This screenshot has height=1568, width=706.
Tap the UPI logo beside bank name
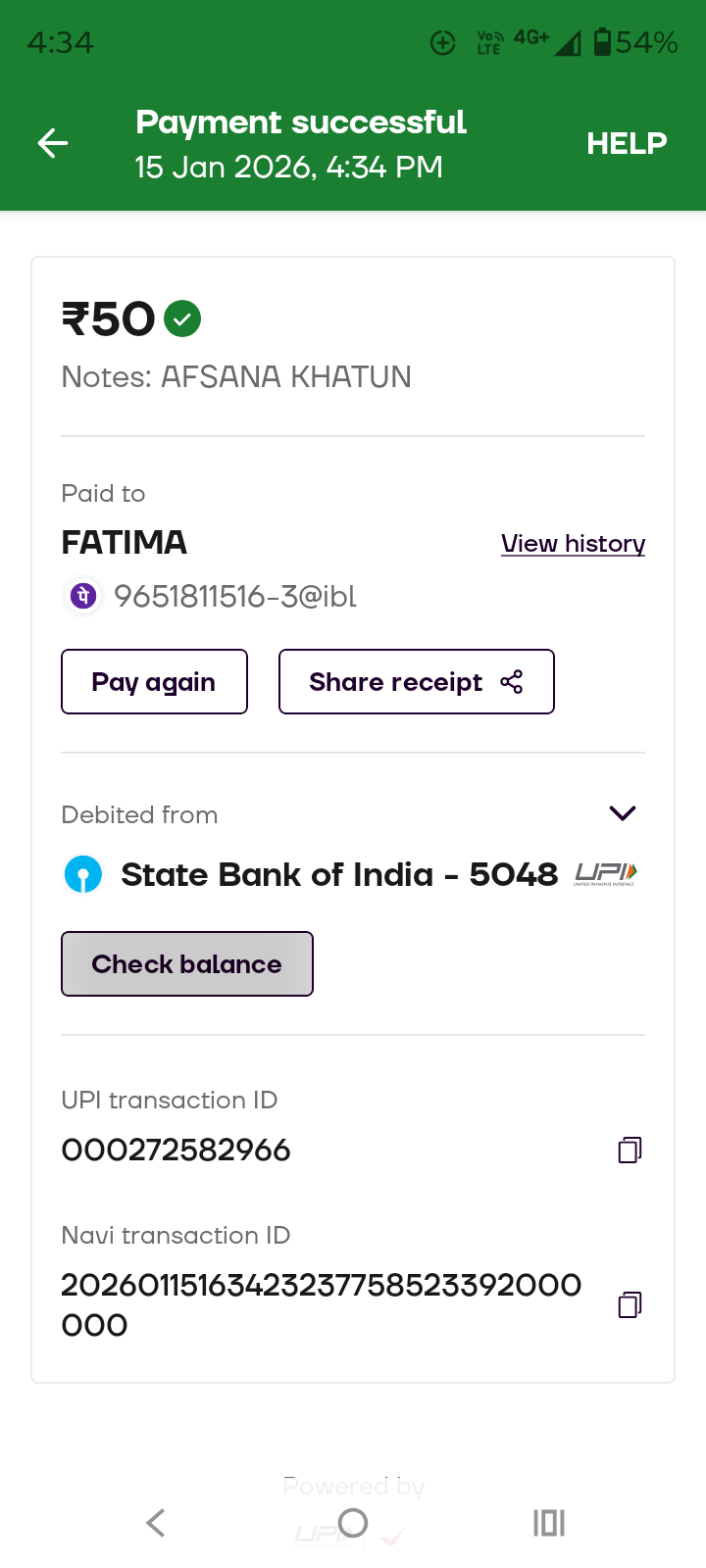(x=606, y=873)
